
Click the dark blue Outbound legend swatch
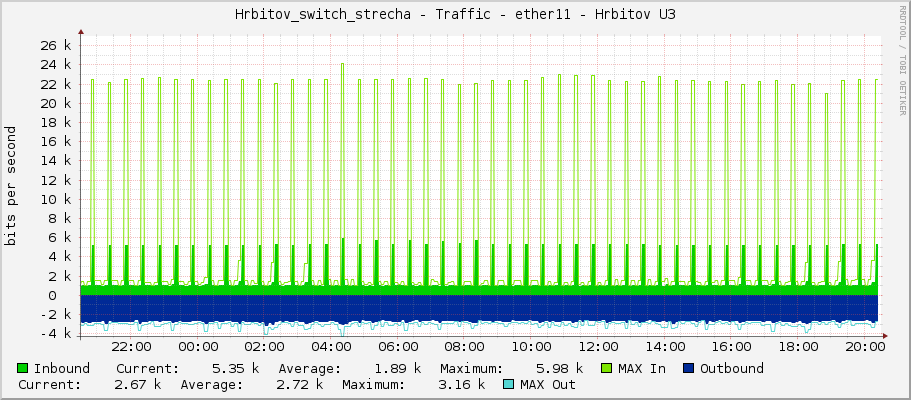(689, 368)
